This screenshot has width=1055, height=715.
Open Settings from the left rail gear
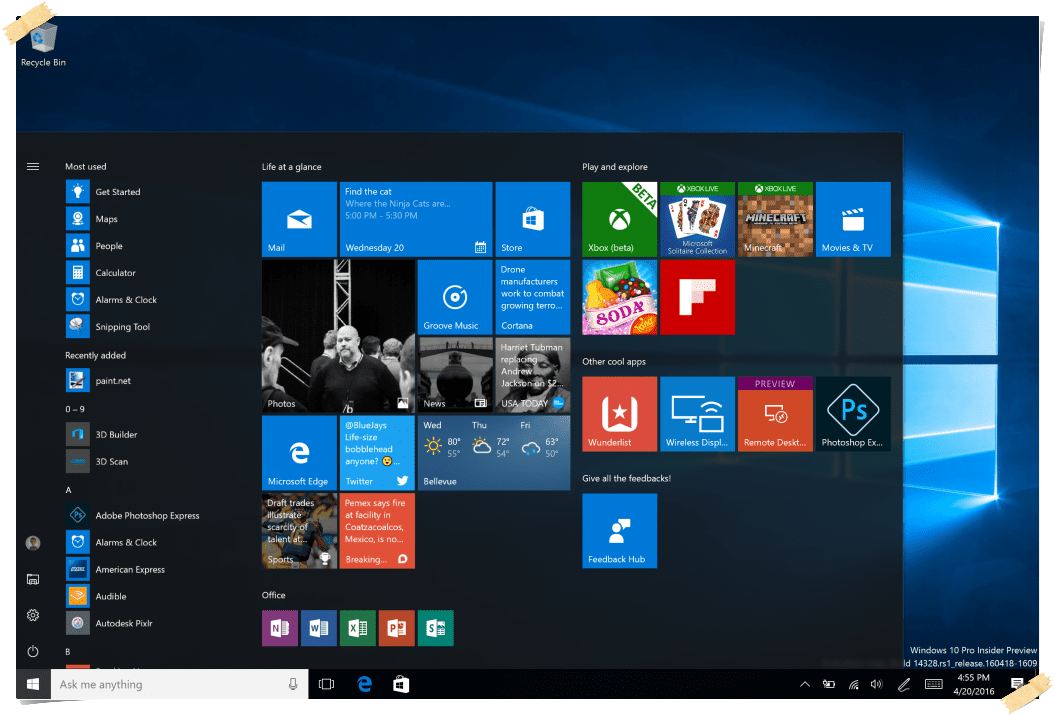pyautogui.click(x=33, y=615)
